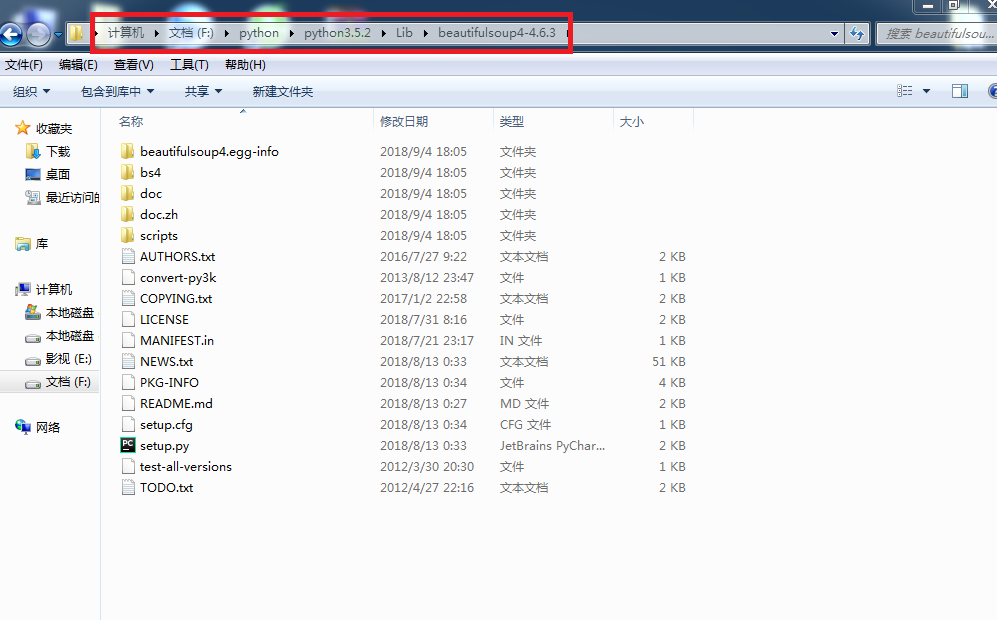Go to Lib breadcrumb segment
The height and width of the screenshot is (620, 997).
tap(404, 32)
